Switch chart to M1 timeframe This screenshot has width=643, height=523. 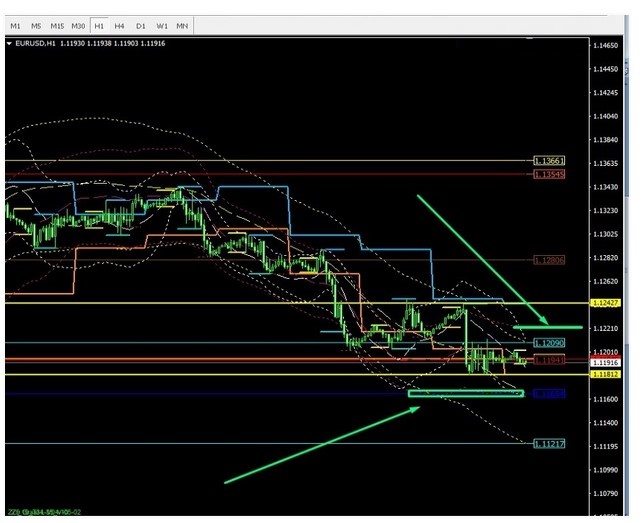pos(15,24)
